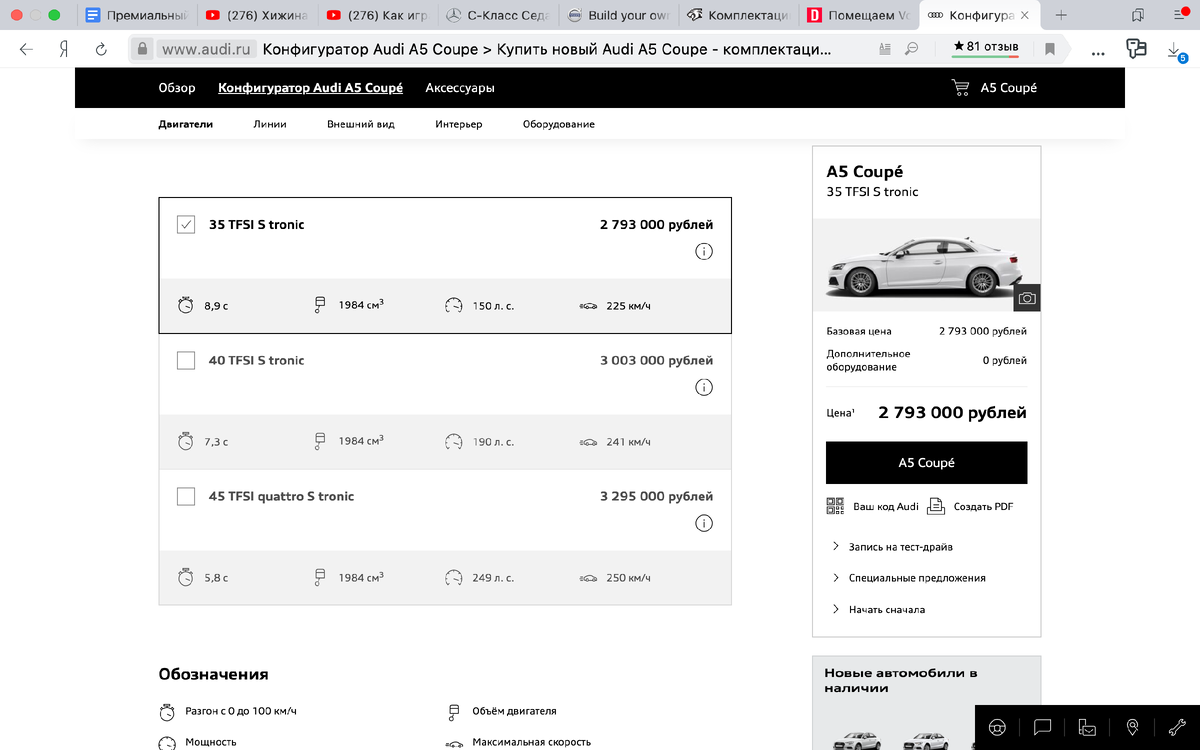Check the 40 TFSI S tronic checkbox
The width and height of the screenshot is (1200, 750).
pyautogui.click(x=186, y=361)
